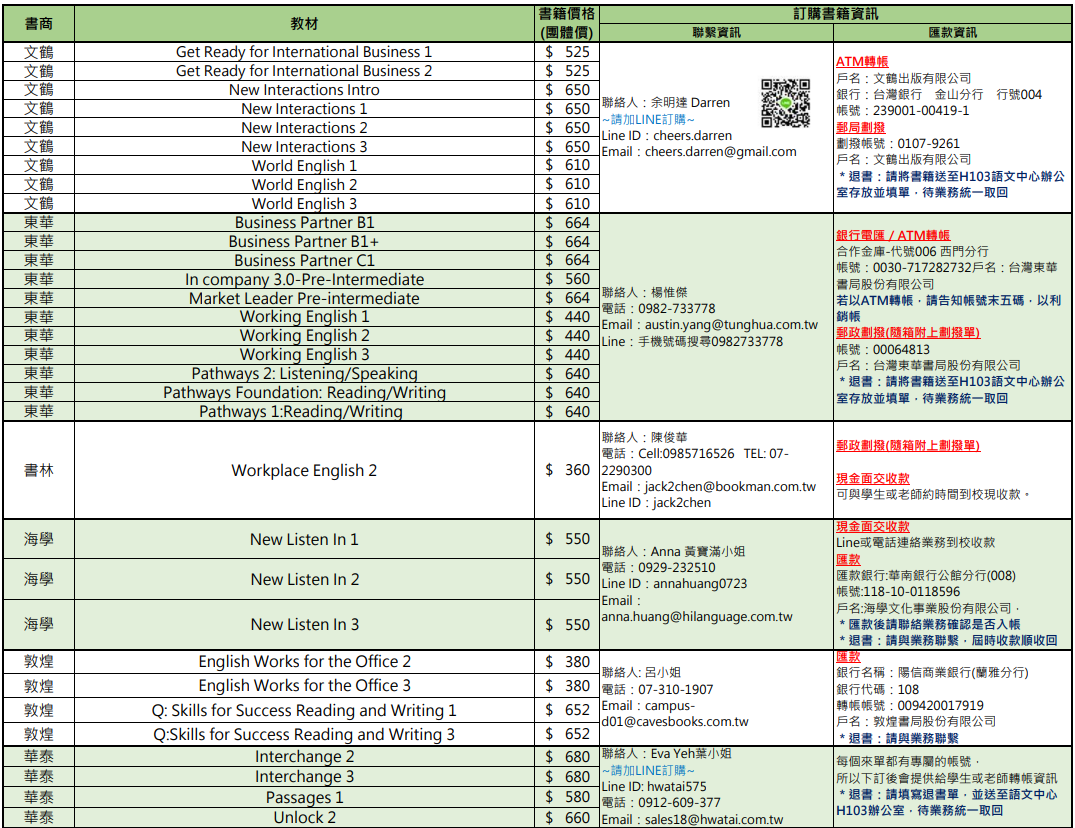Screen dimensions: 1075x828
Task: Click the New Listen In 2 cell
Action: coord(304,579)
